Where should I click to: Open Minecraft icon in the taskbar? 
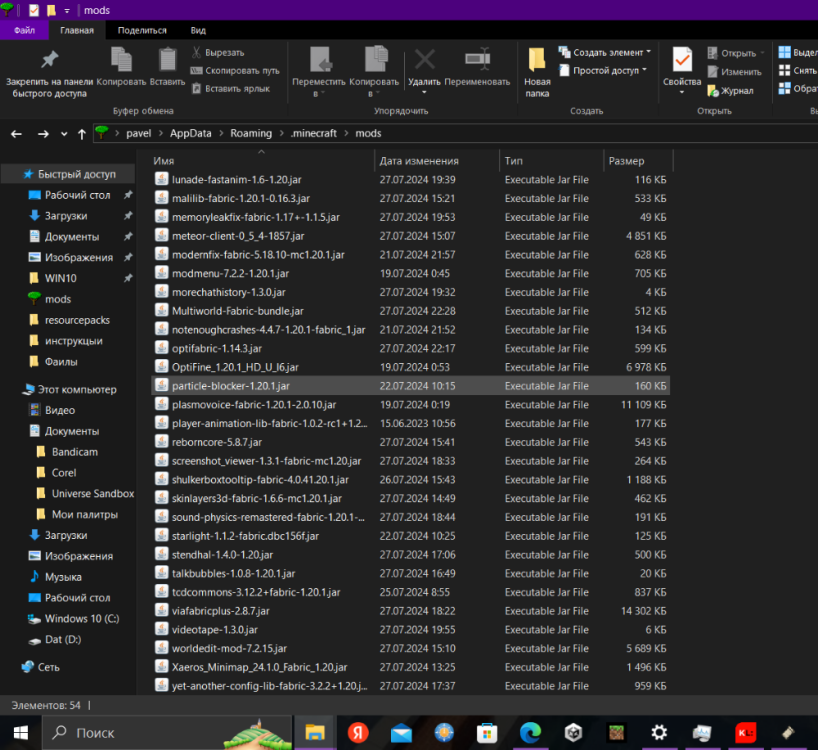coord(617,733)
